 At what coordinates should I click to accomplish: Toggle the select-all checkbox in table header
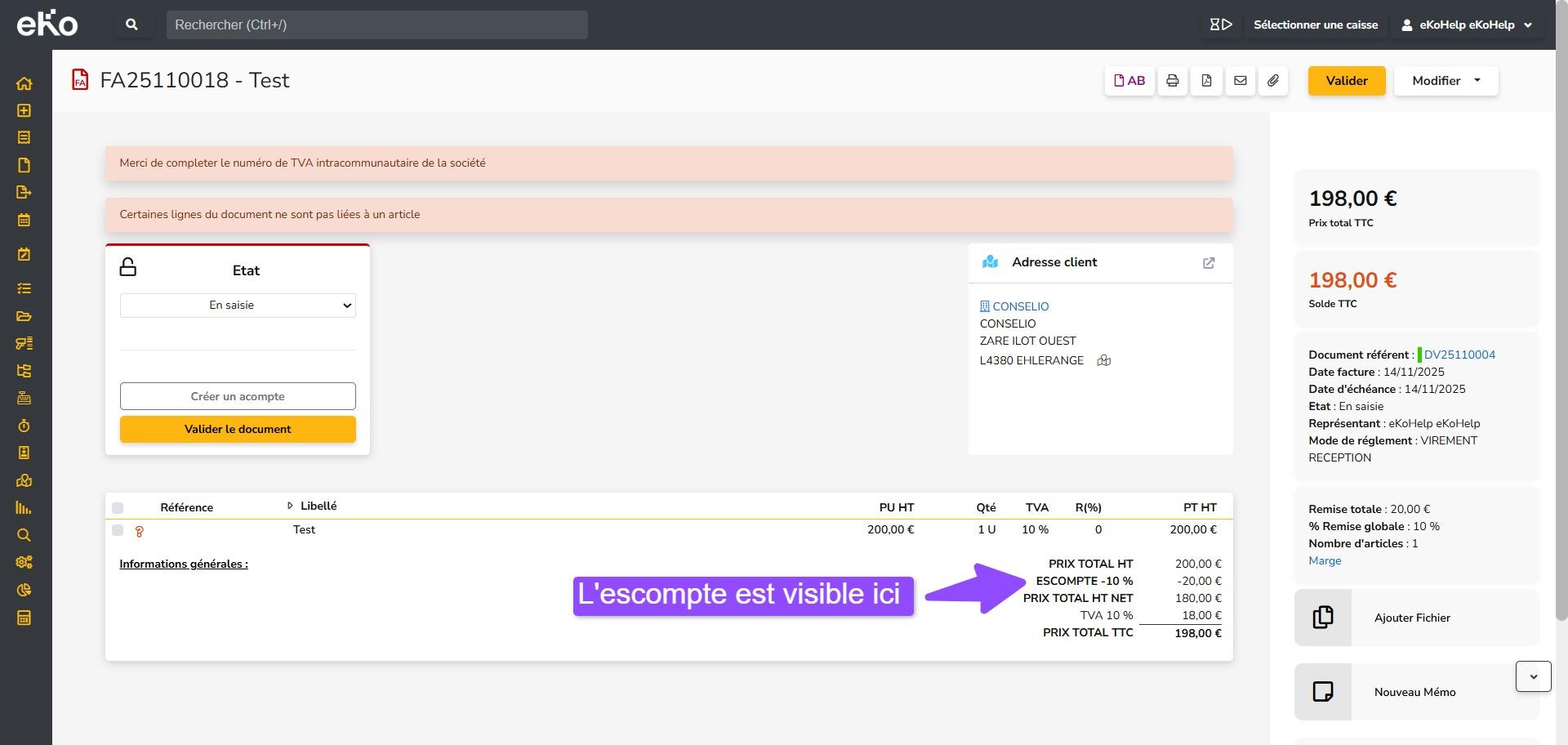(118, 508)
